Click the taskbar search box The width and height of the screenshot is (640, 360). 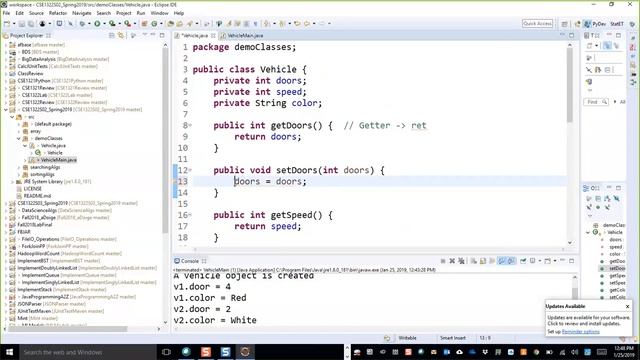pos(88,352)
